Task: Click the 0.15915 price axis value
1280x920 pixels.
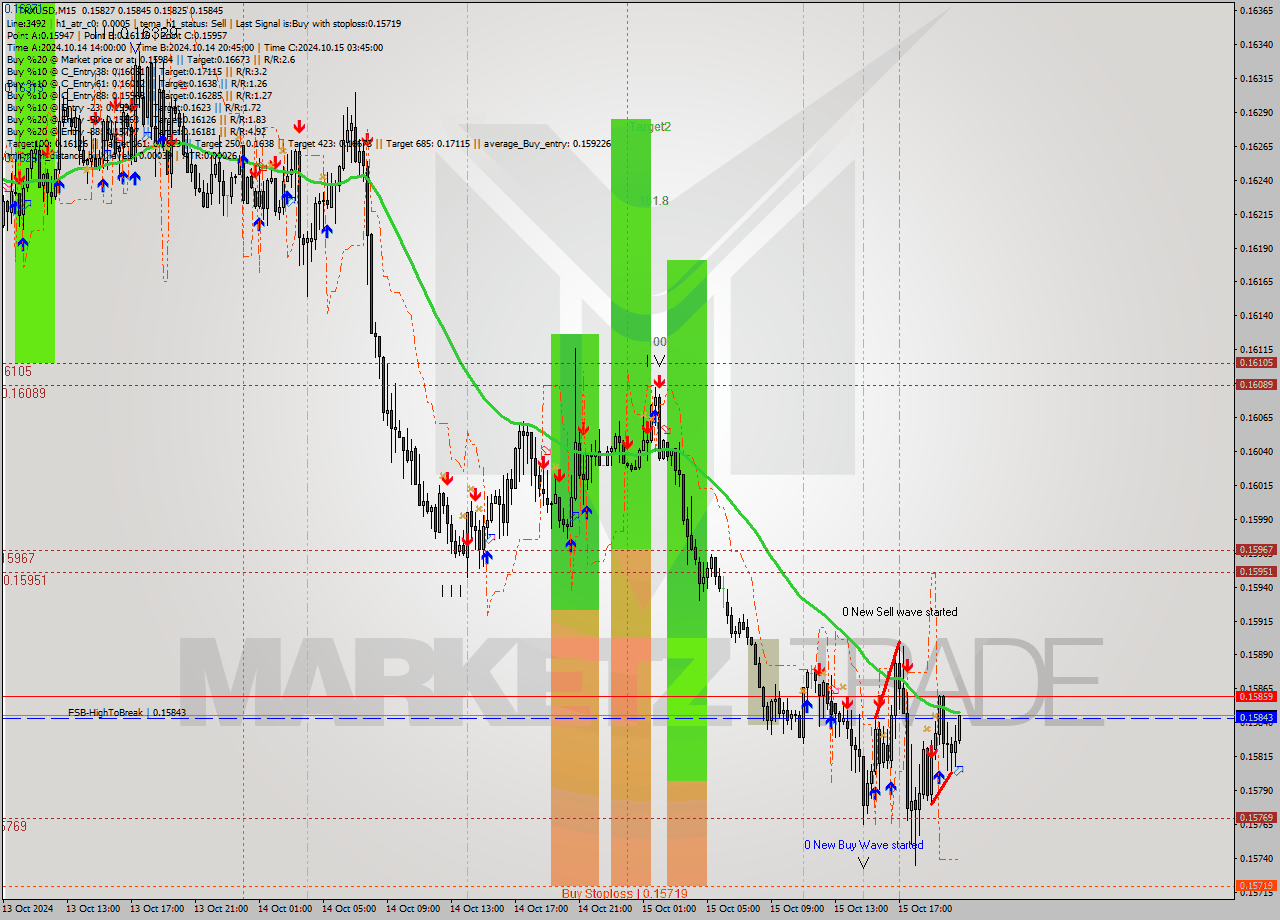Action: (x=1256, y=621)
